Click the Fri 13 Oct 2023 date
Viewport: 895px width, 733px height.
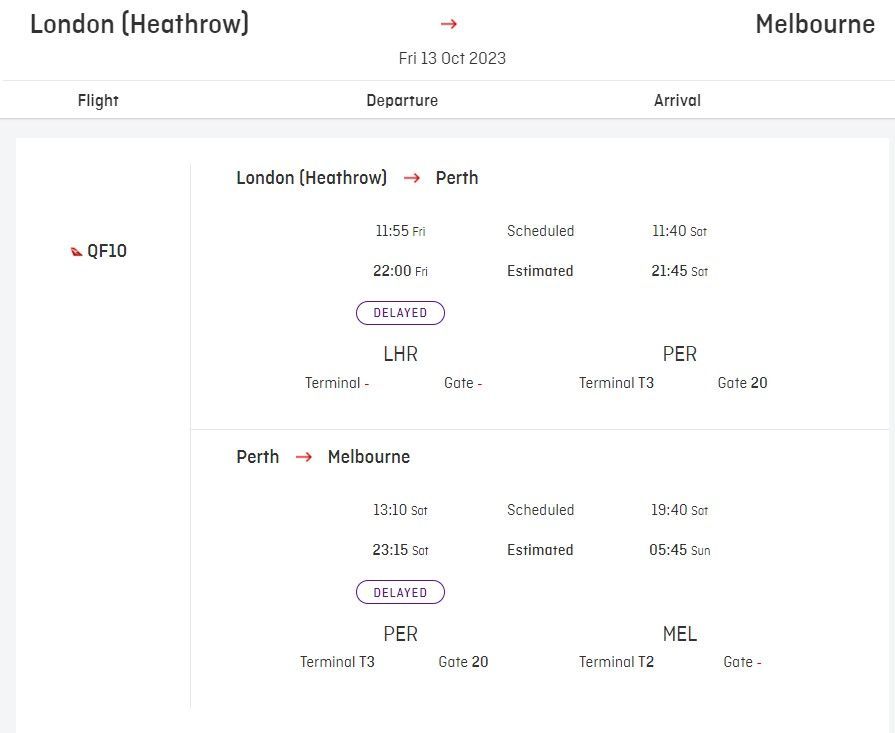pyautogui.click(x=452, y=58)
